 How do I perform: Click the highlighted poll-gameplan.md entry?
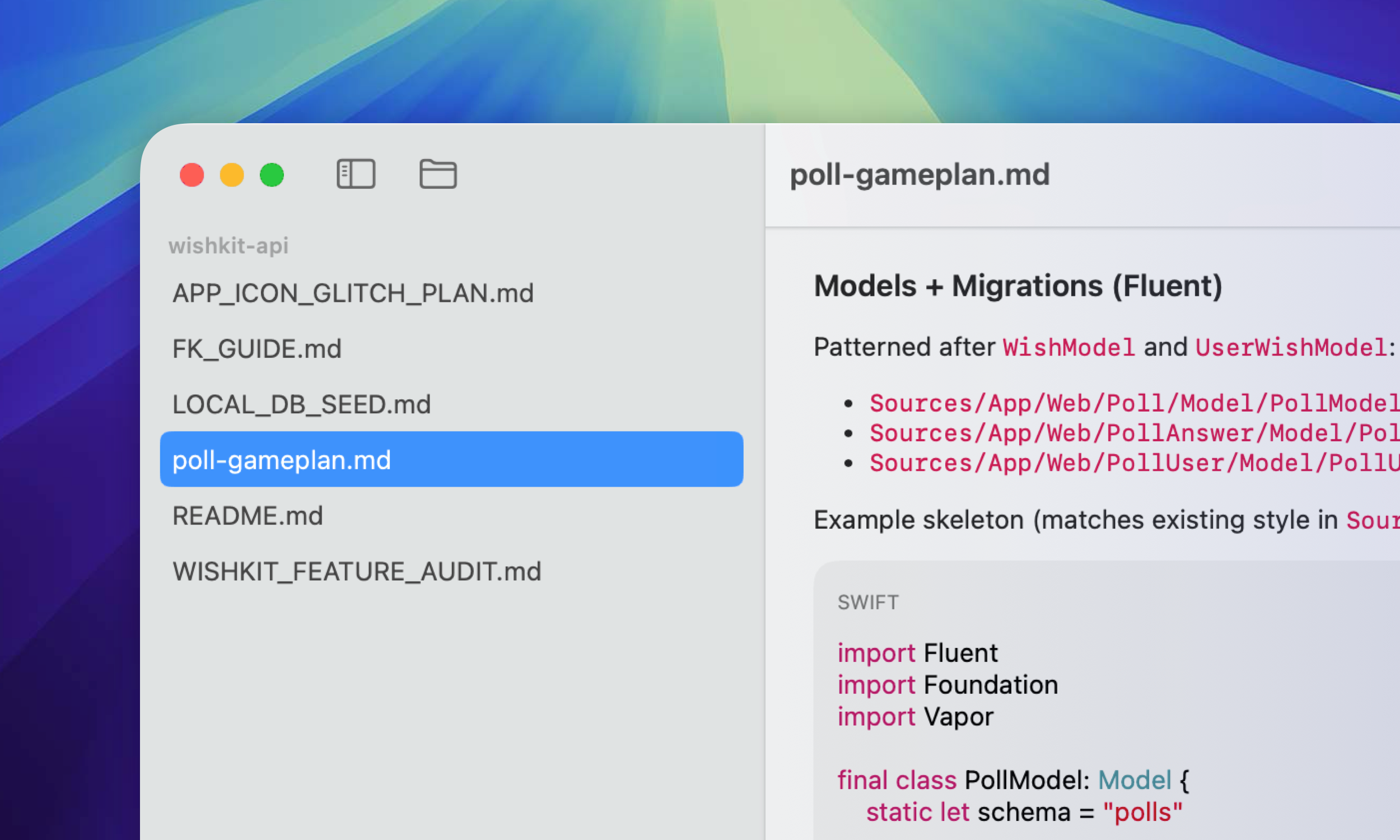coord(281,460)
